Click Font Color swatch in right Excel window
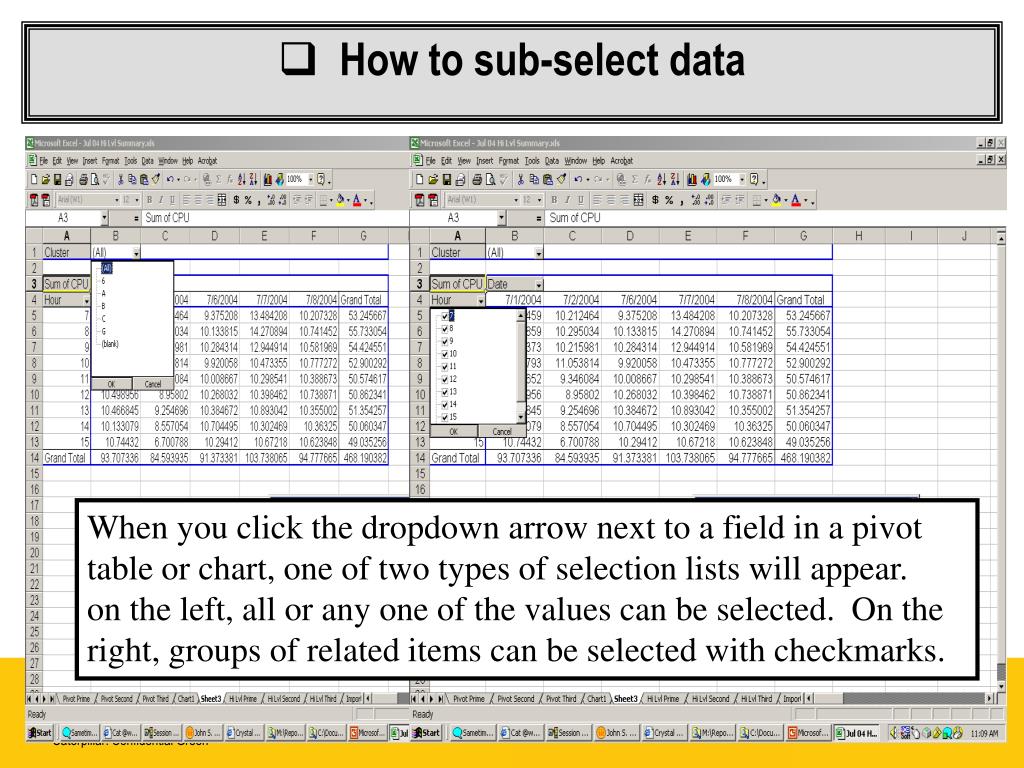Screen dimensions: 1024x768 point(796,200)
